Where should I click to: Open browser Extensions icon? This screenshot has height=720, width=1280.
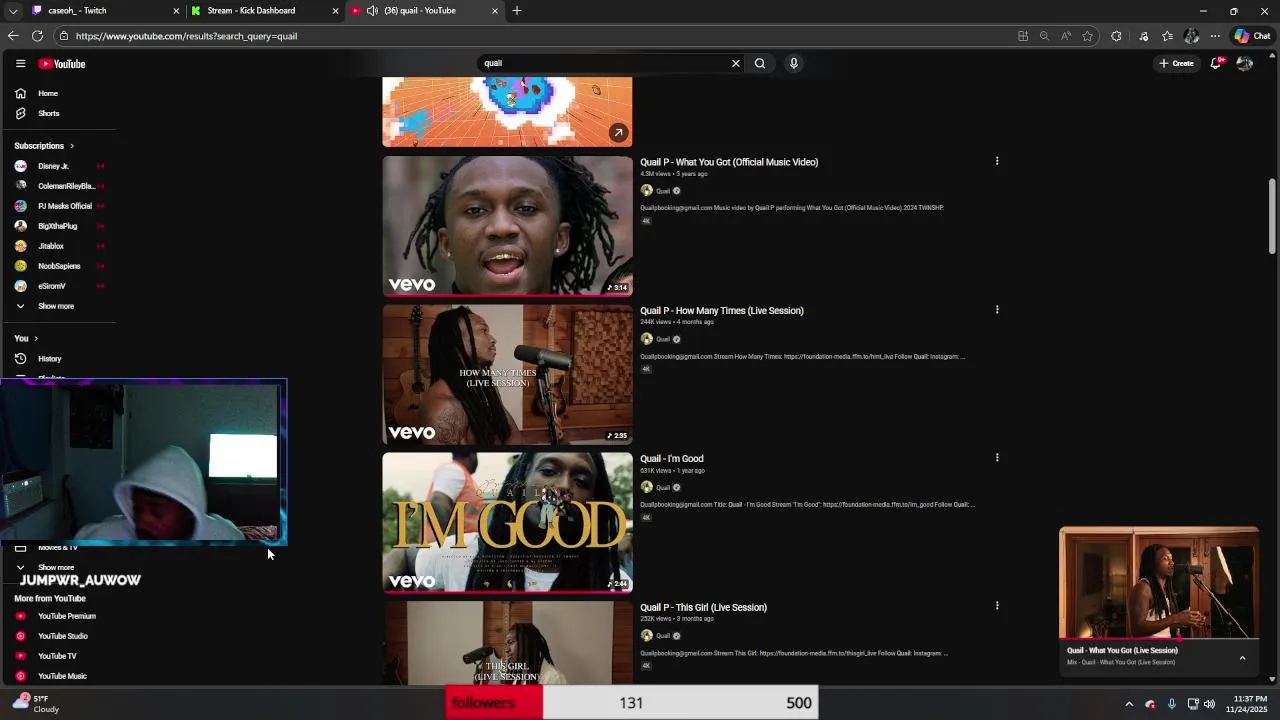click(1116, 36)
